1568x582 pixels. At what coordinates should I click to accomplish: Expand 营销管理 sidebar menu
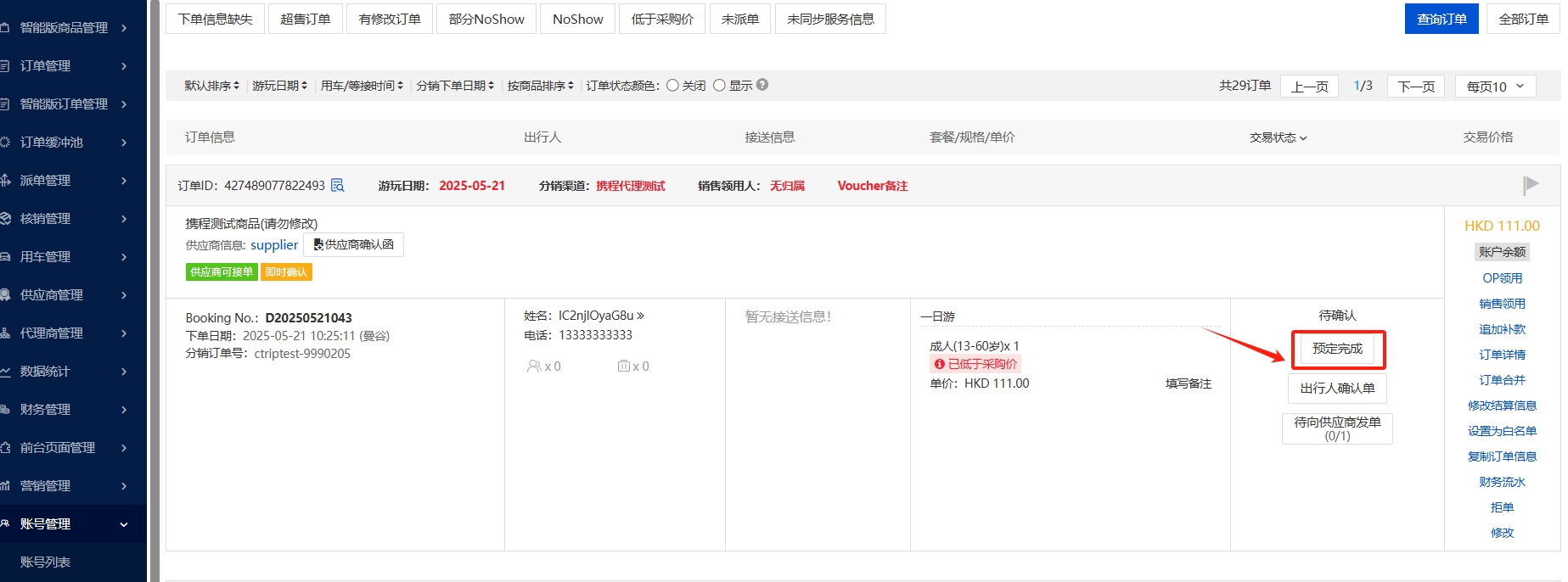click(x=73, y=485)
